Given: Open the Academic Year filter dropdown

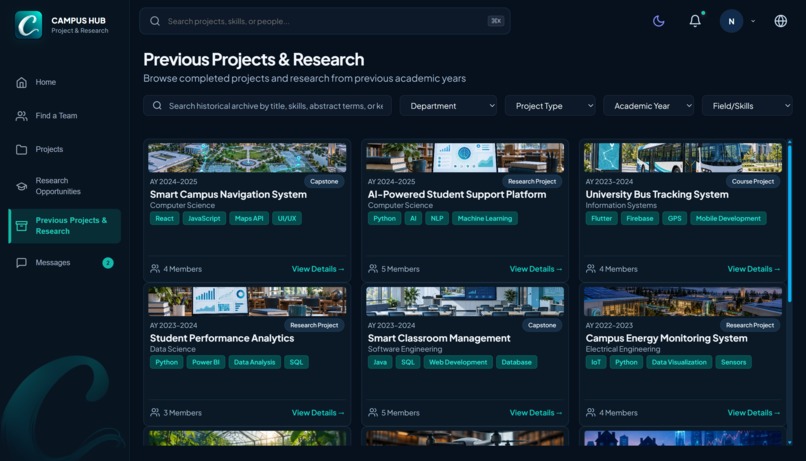Looking at the screenshot, I should click(x=648, y=105).
